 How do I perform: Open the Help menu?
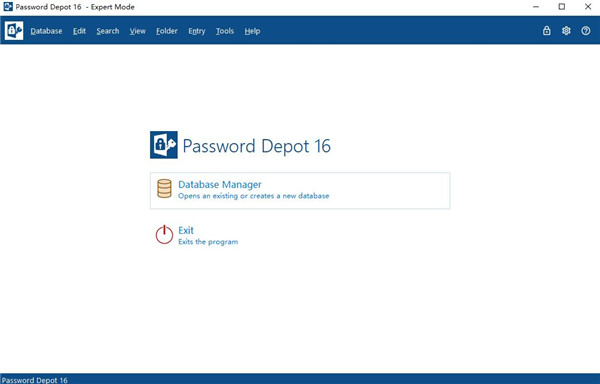click(252, 31)
